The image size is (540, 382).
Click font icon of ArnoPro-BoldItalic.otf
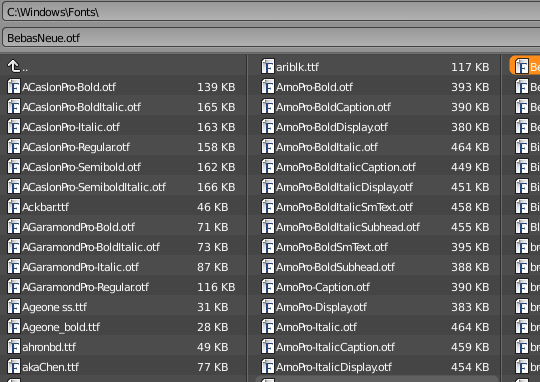pos(268,146)
